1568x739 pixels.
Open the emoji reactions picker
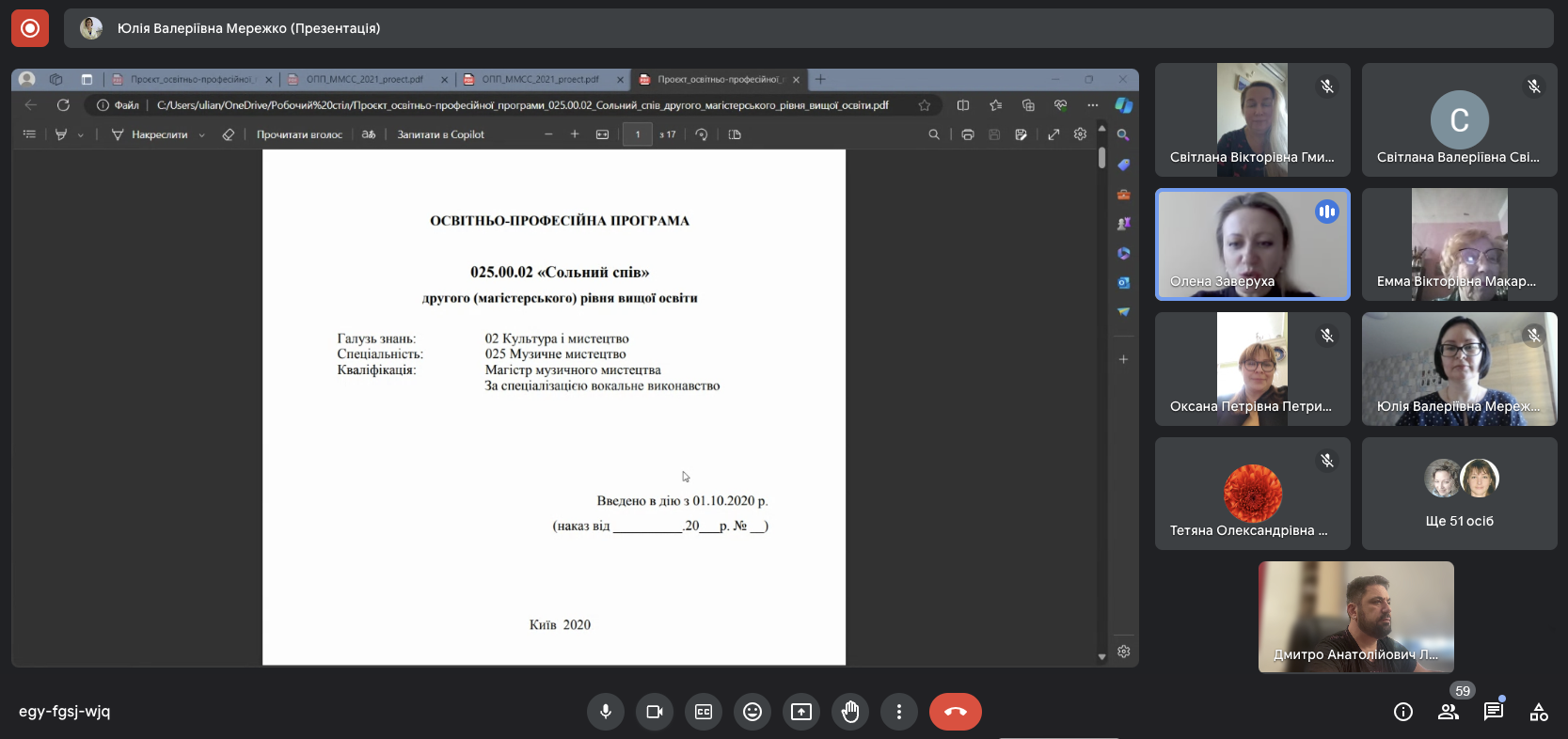click(752, 712)
